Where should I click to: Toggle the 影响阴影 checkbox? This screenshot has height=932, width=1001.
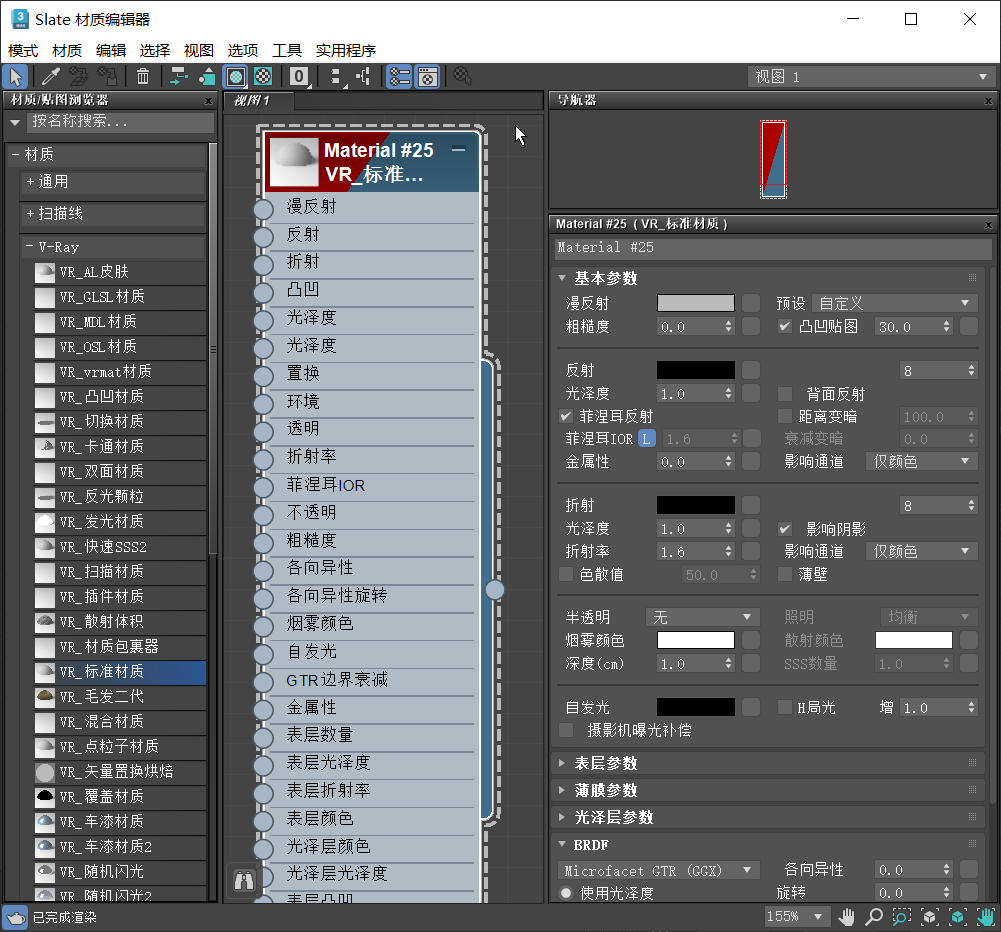(785, 529)
